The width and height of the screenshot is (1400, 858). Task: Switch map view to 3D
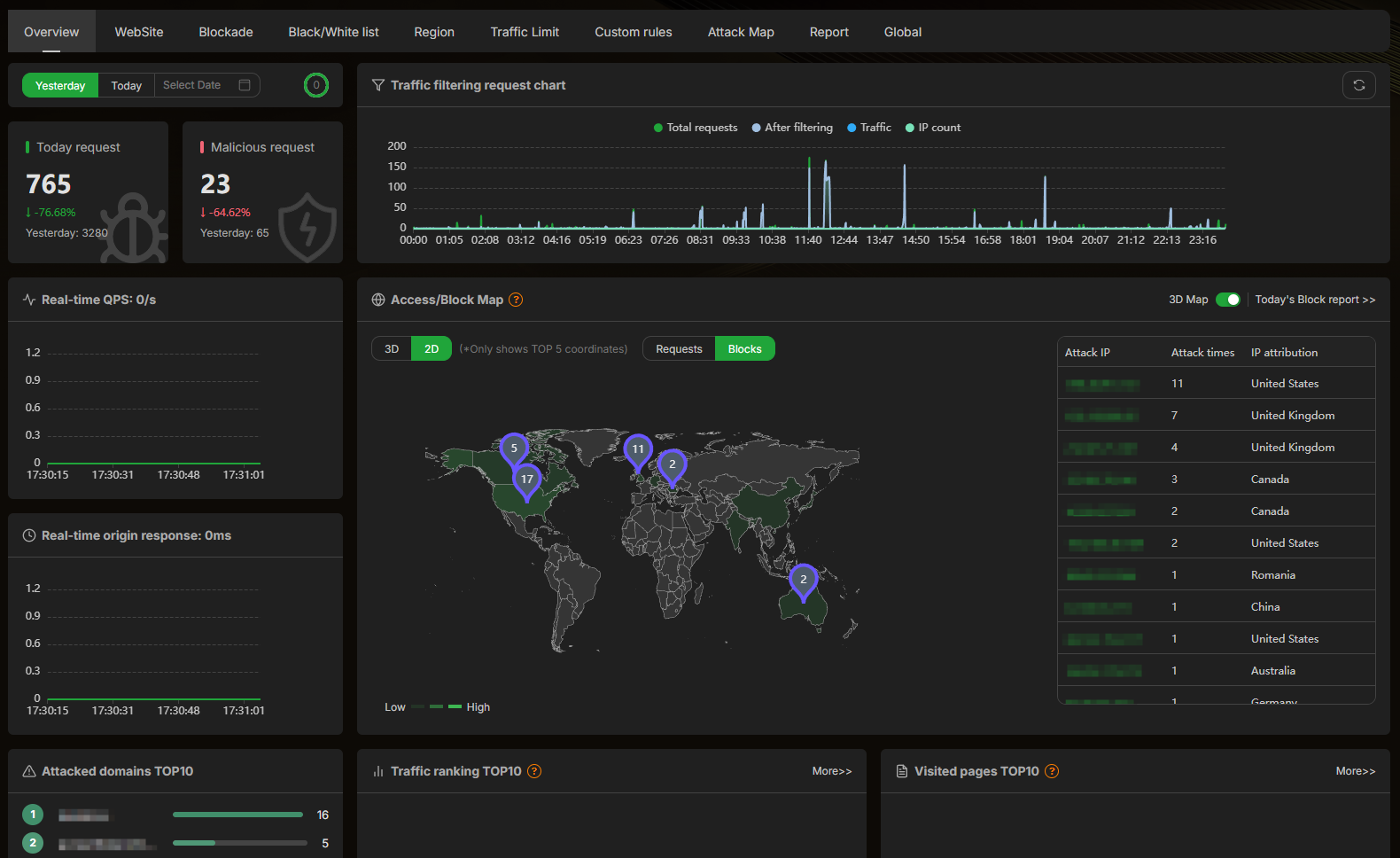coord(392,349)
